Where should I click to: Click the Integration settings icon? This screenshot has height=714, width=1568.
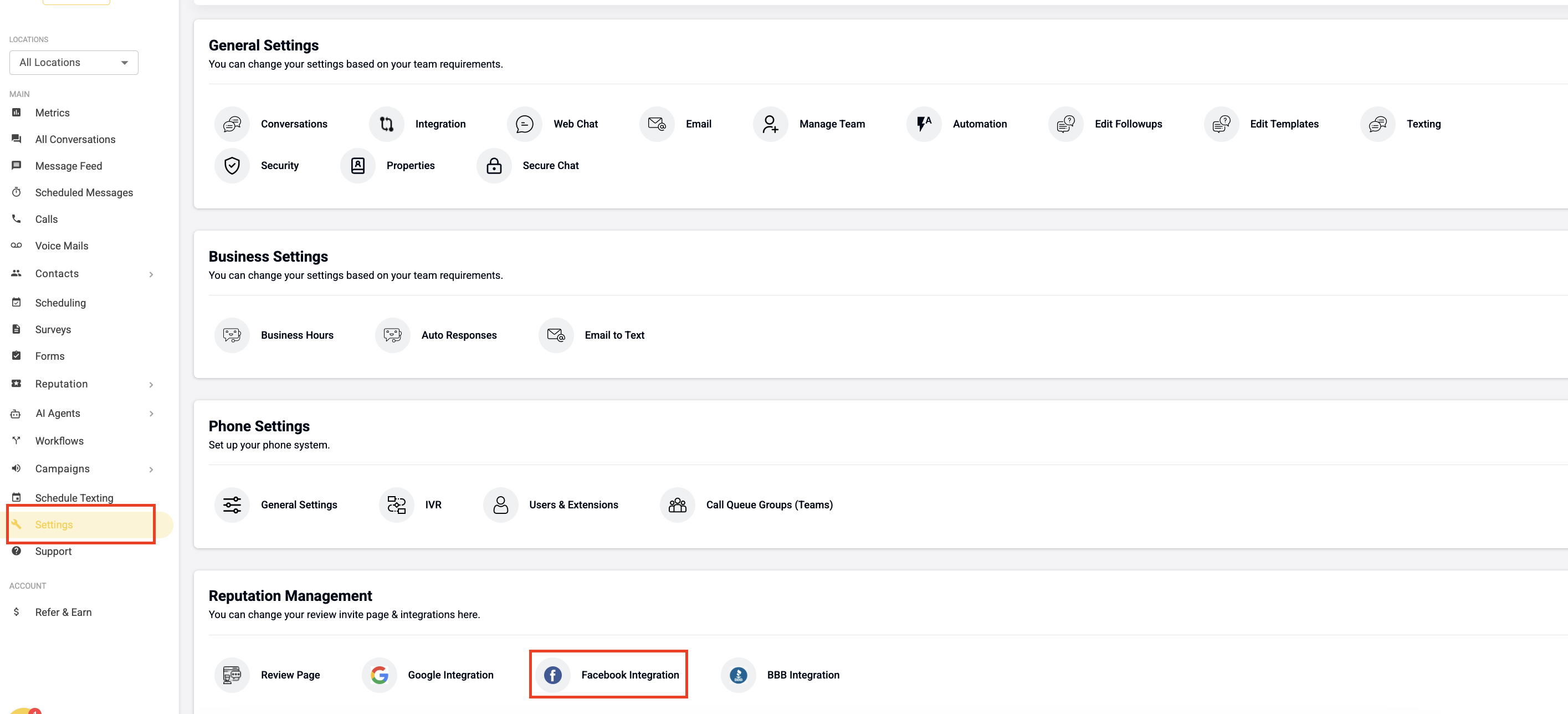(387, 124)
